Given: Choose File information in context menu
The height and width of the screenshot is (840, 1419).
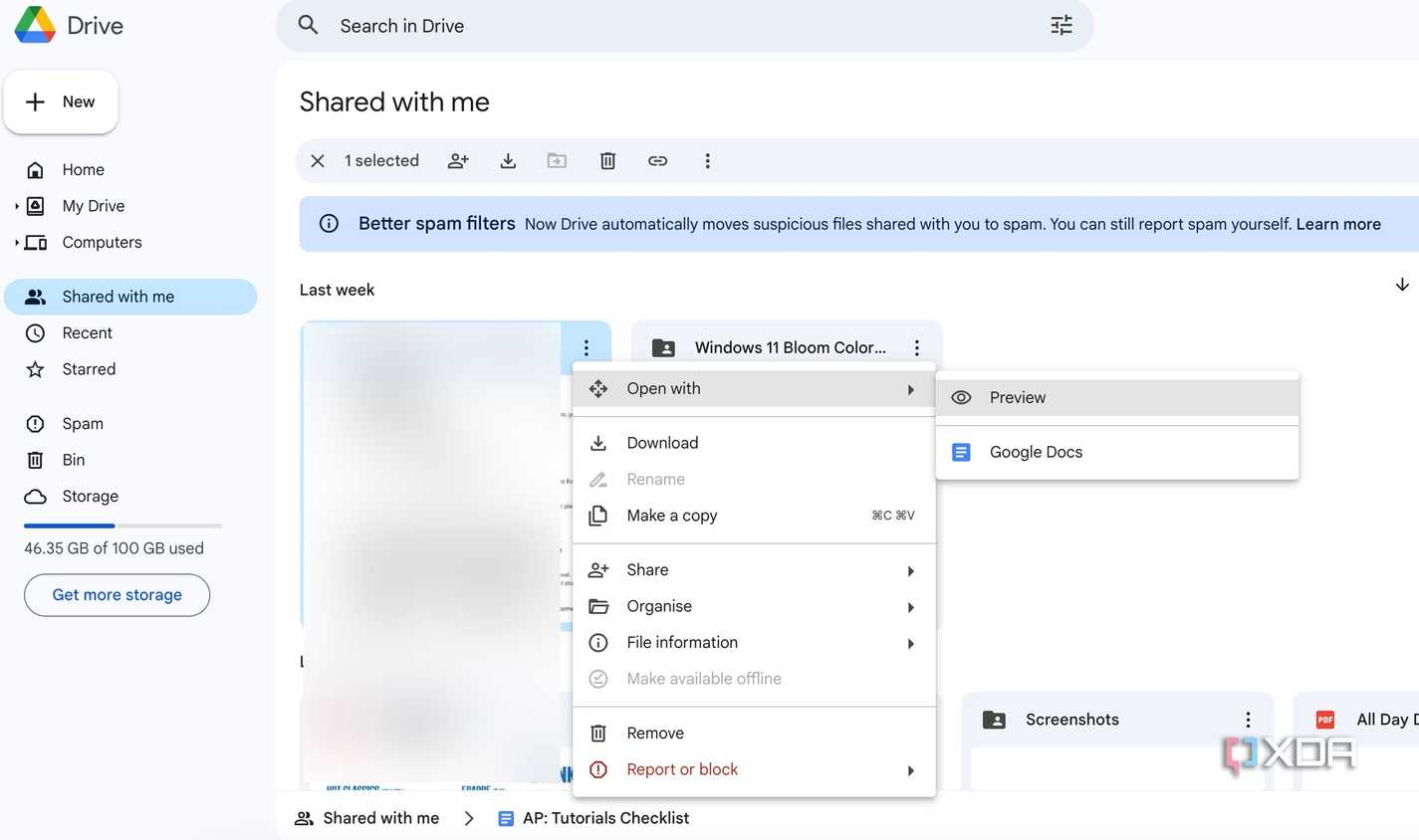Looking at the screenshot, I should point(754,643).
